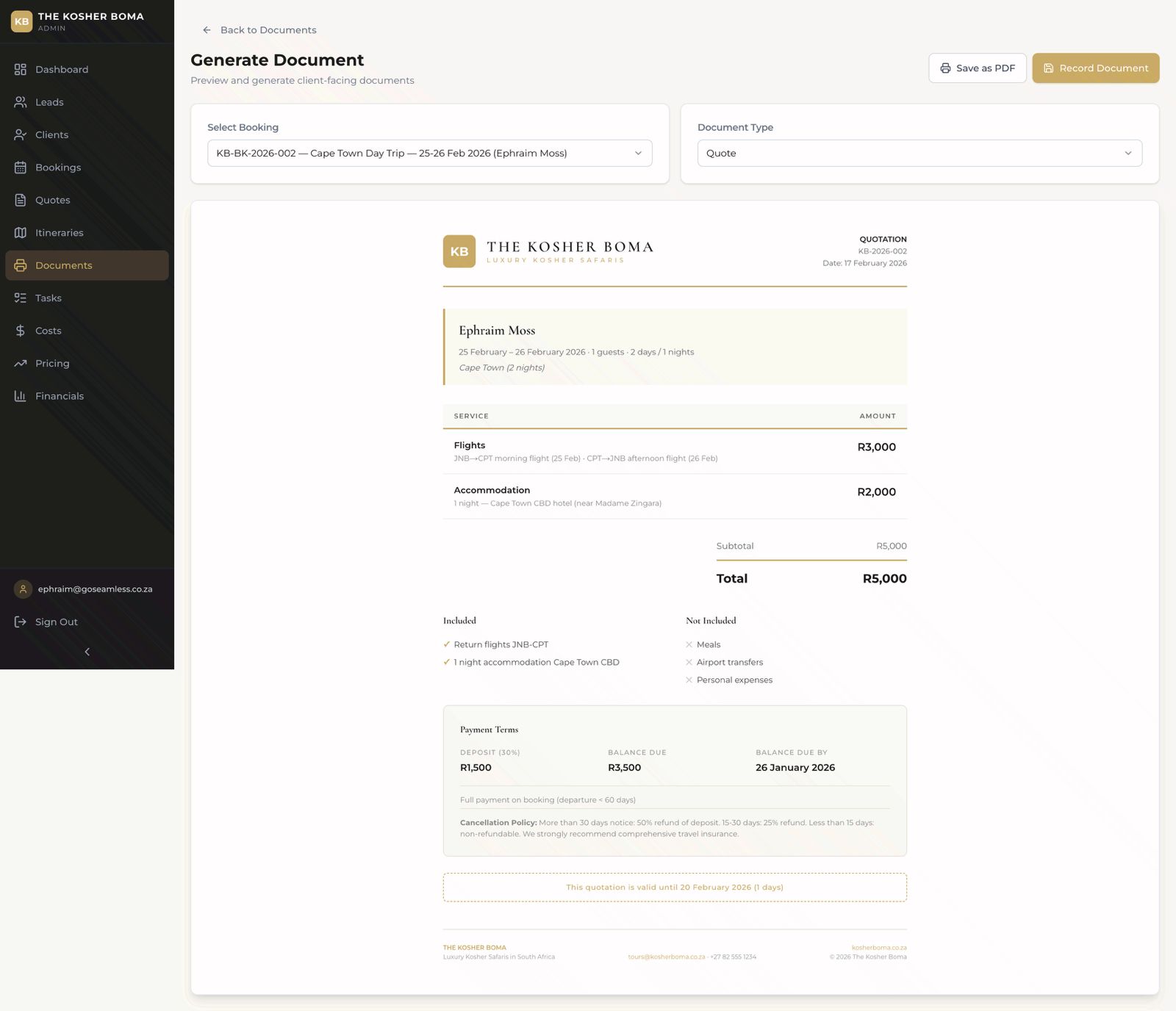Select the active Documents menu item
This screenshot has width=1176, height=1011.
[64, 266]
